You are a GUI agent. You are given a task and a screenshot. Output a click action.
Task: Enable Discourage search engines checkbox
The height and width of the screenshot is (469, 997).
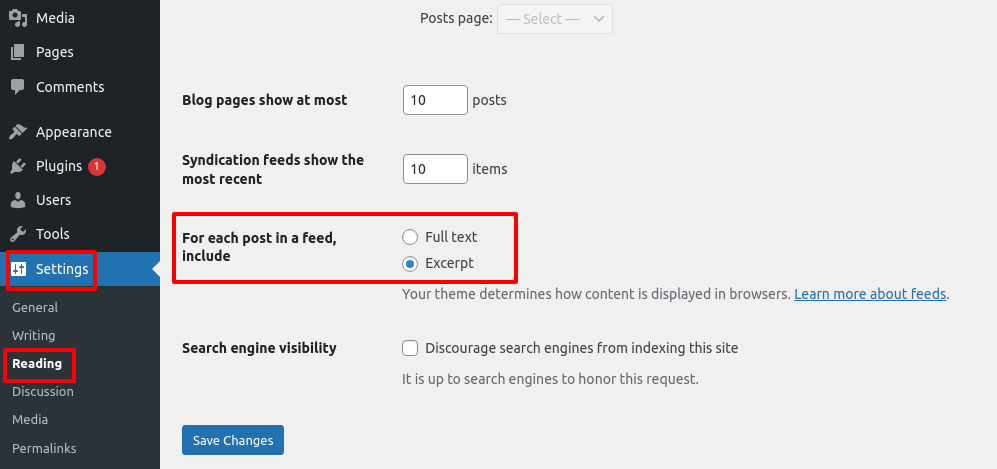[410, 348]
